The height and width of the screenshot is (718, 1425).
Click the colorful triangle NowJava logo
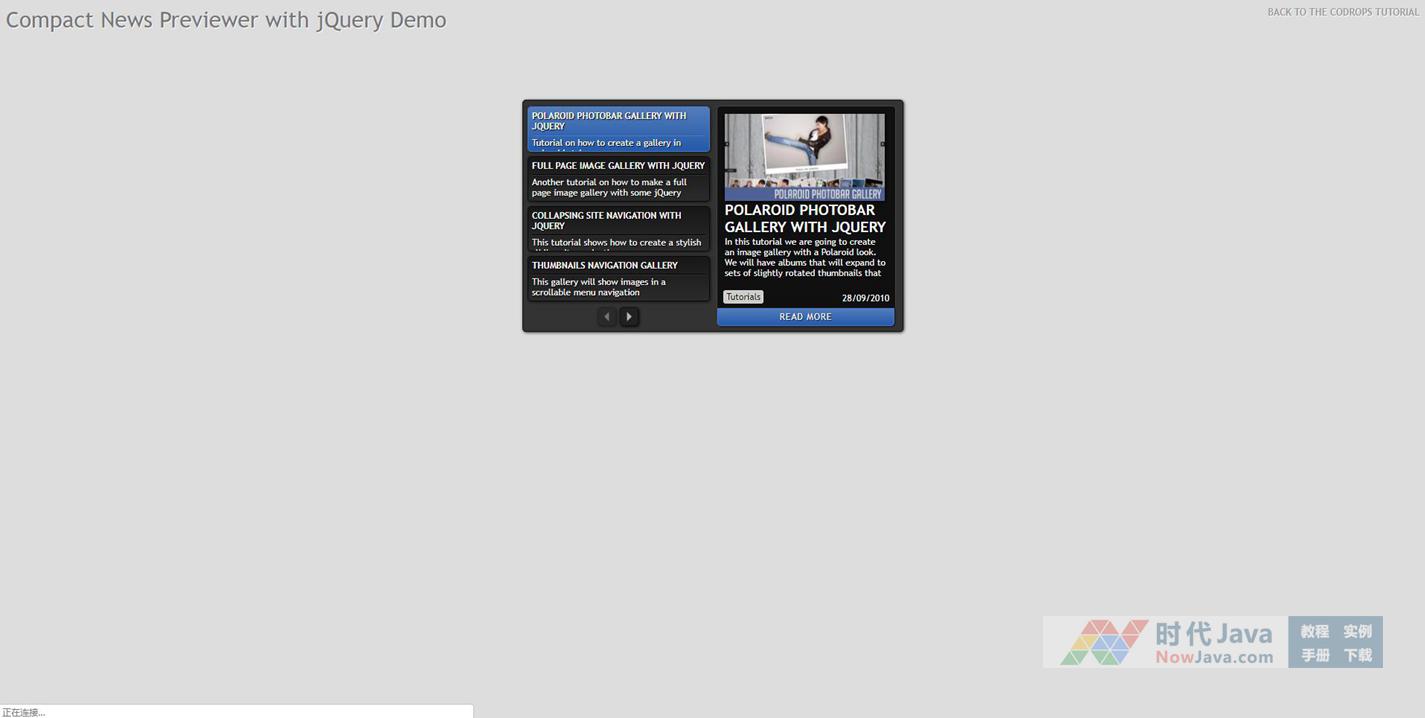pyautogui.click(x=1103, y=642)
